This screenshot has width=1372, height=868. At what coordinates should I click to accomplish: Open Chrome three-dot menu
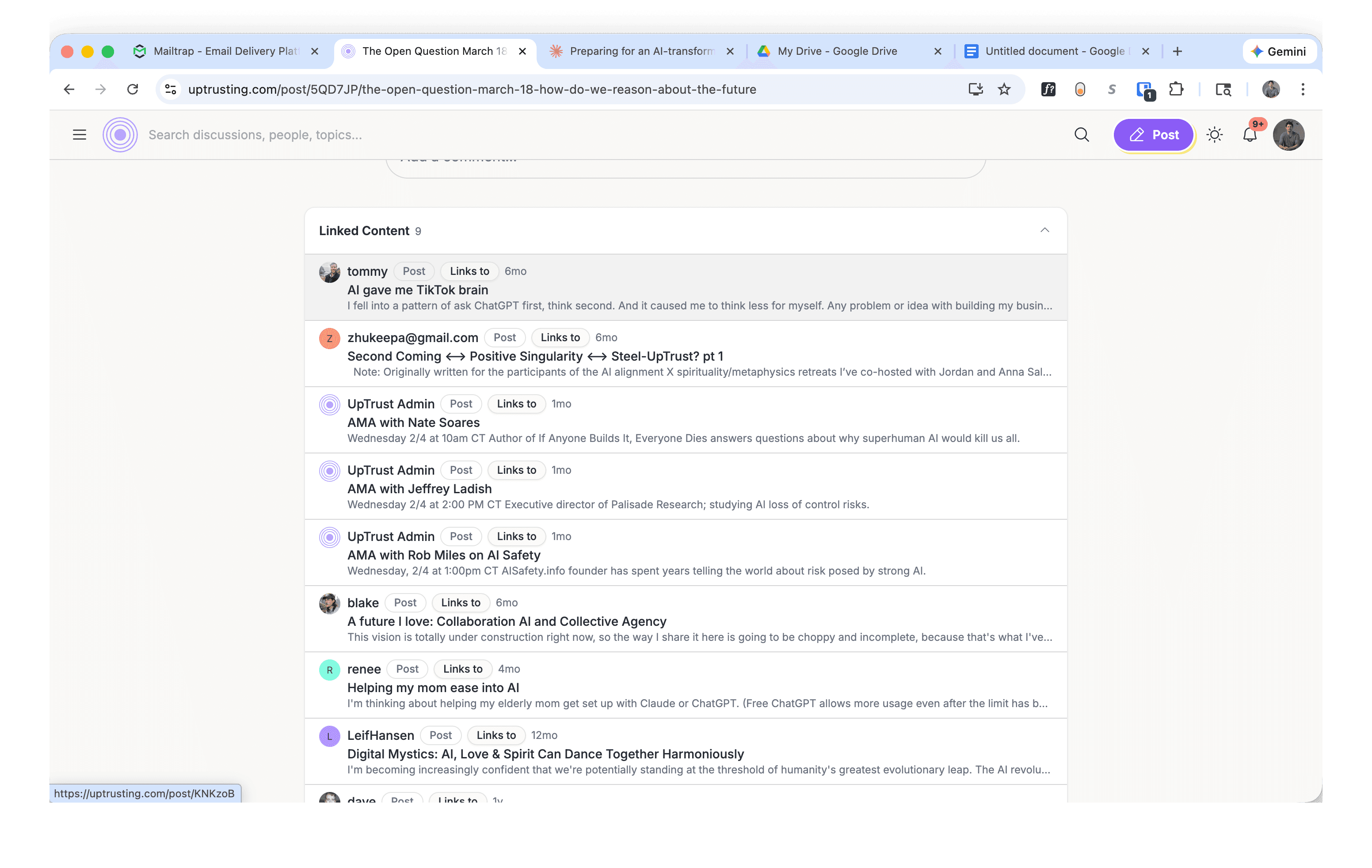1303,89
